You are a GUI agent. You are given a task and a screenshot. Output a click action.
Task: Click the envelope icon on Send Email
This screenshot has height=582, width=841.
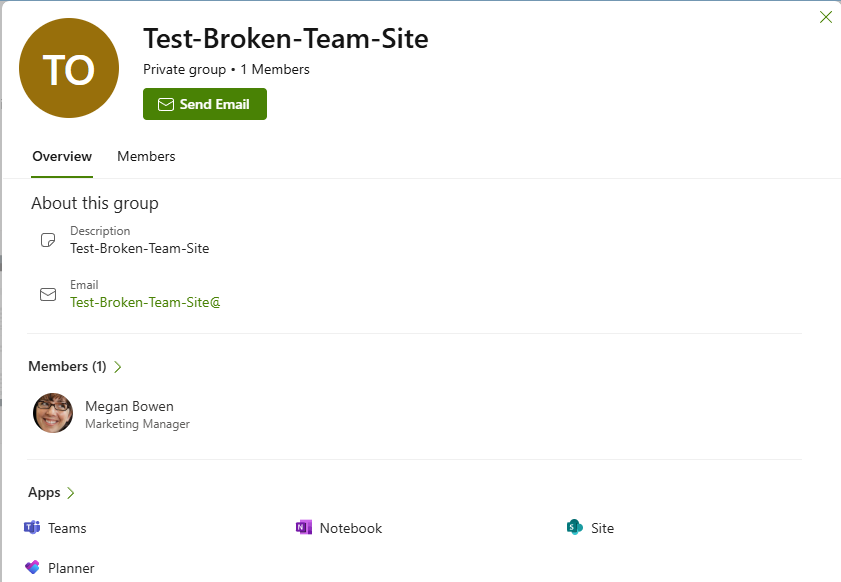(166, 104)
